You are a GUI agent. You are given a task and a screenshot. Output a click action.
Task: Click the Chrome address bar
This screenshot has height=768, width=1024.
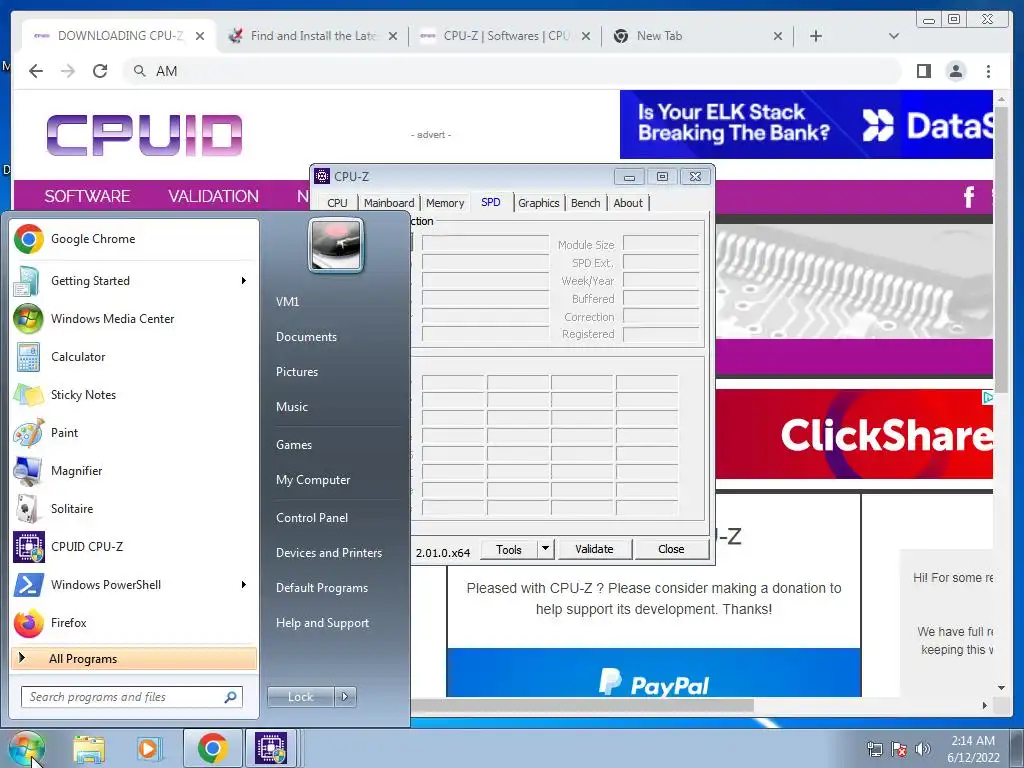pos(513,71)
